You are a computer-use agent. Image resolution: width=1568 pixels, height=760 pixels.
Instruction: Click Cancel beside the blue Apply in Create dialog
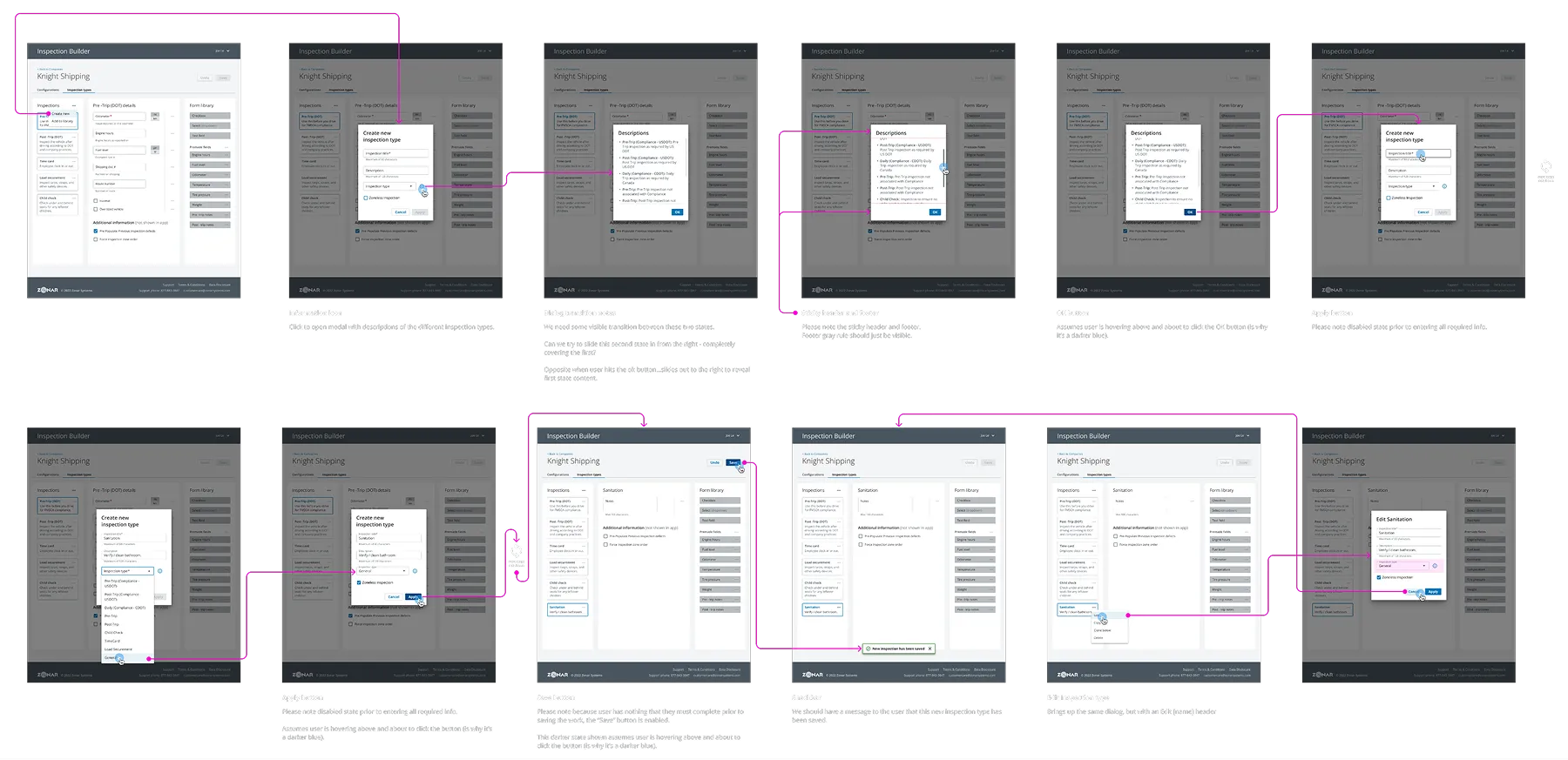[394, 596]
